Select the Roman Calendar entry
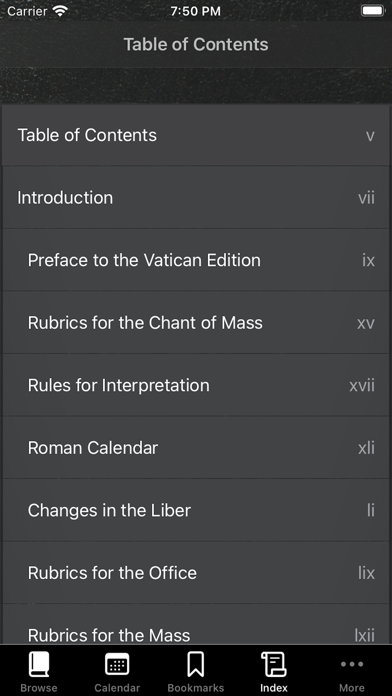Viewport: 392px width, 696px height. click(196, 448)
